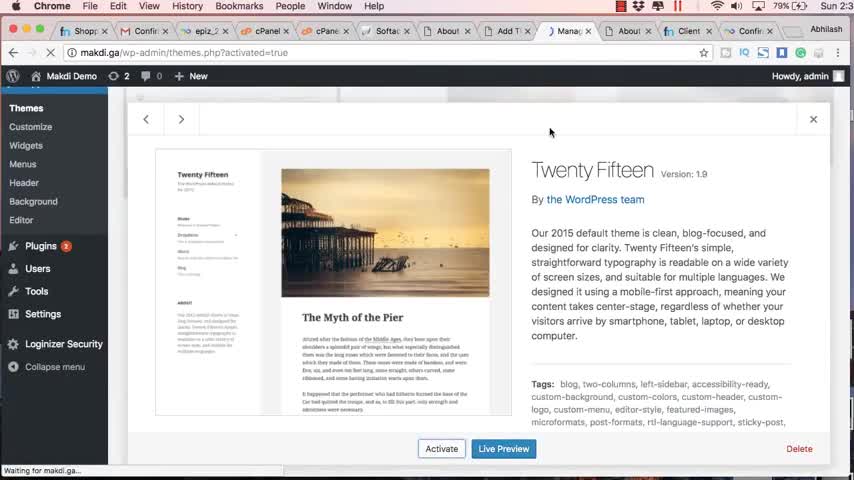This screenshot has height=480, width=854.
Task: Click the Makdi Demo site name
Action: [x=71, y=76]
